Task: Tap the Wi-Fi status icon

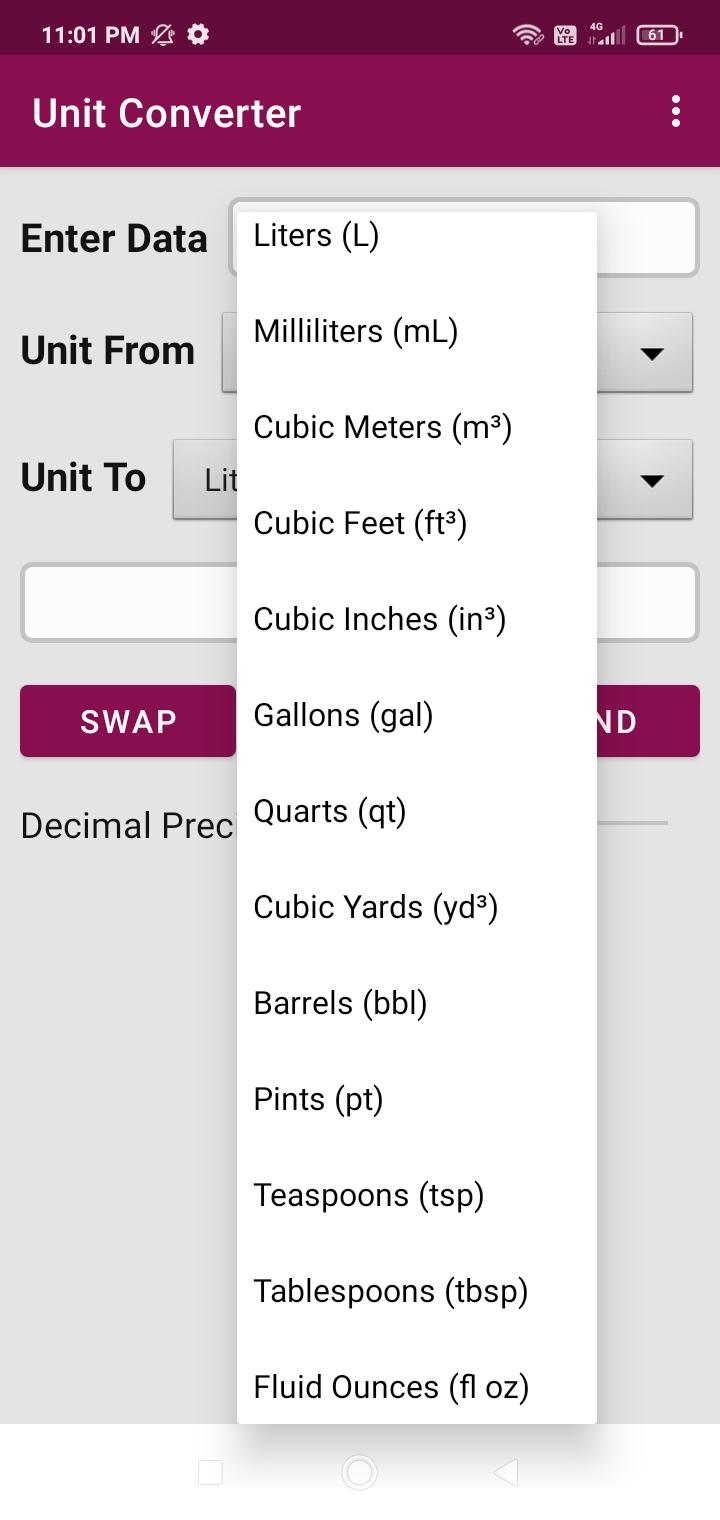Action: click(526, 35)
